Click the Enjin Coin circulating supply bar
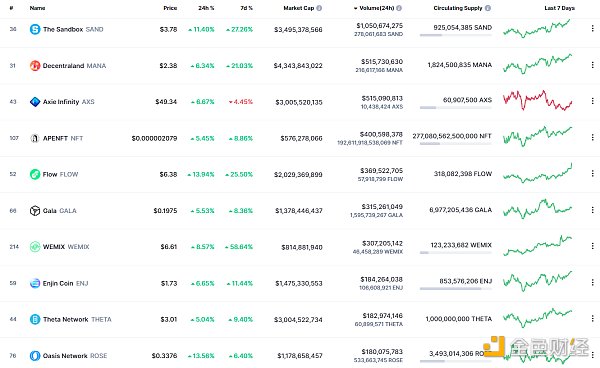Image resolution: width=600 pixels, height=368 pixels. (455, 289)
